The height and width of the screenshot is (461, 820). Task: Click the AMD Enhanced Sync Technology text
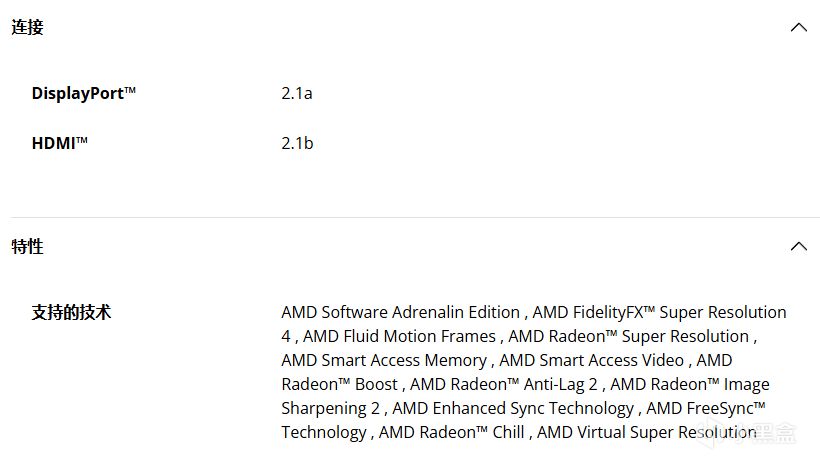[x=513, y=408]
